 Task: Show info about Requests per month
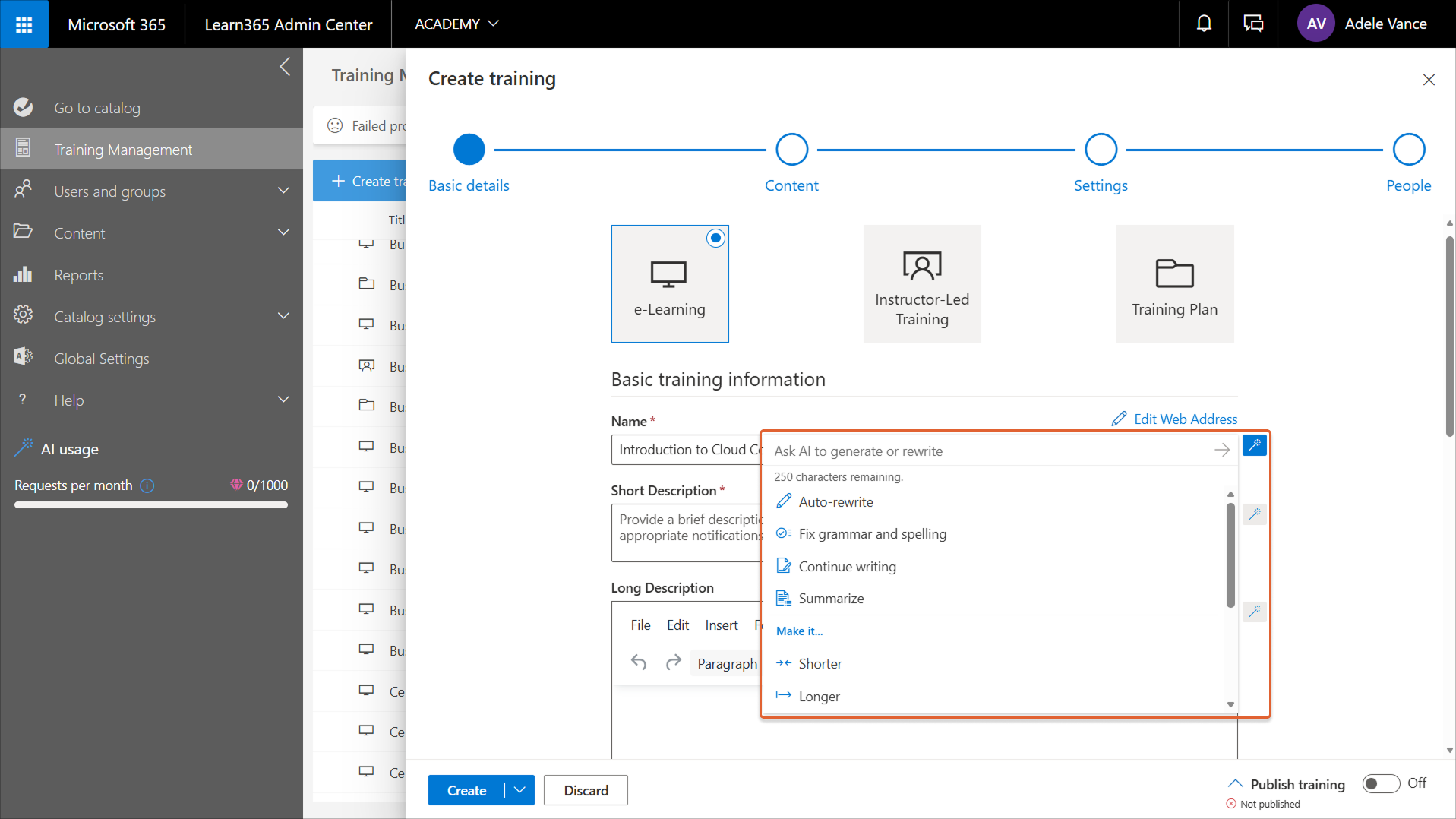click(148, 485)
